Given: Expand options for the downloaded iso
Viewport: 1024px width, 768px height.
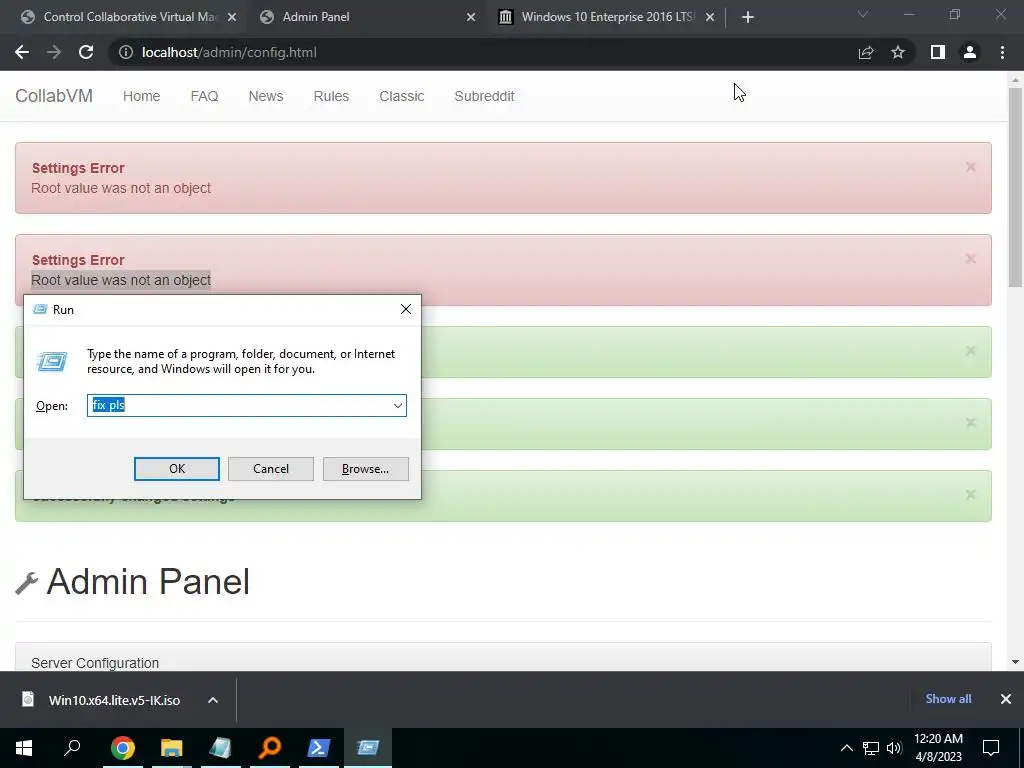Looking at the screenshot, I should tap(213, 700).
